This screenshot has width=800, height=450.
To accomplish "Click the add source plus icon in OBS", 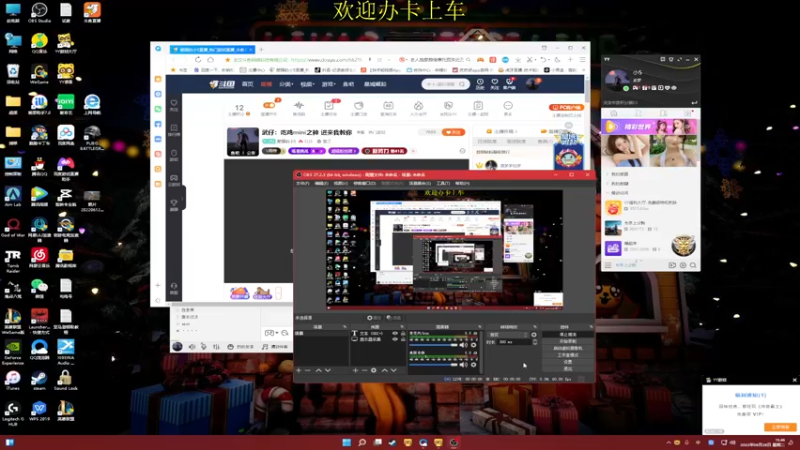I will [x=355, y=370].
